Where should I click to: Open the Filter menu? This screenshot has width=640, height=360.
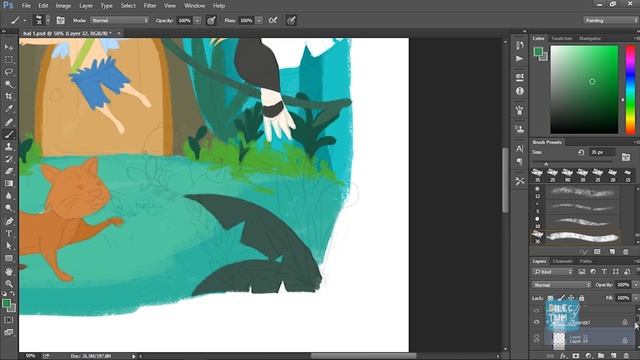coord(150,6)
